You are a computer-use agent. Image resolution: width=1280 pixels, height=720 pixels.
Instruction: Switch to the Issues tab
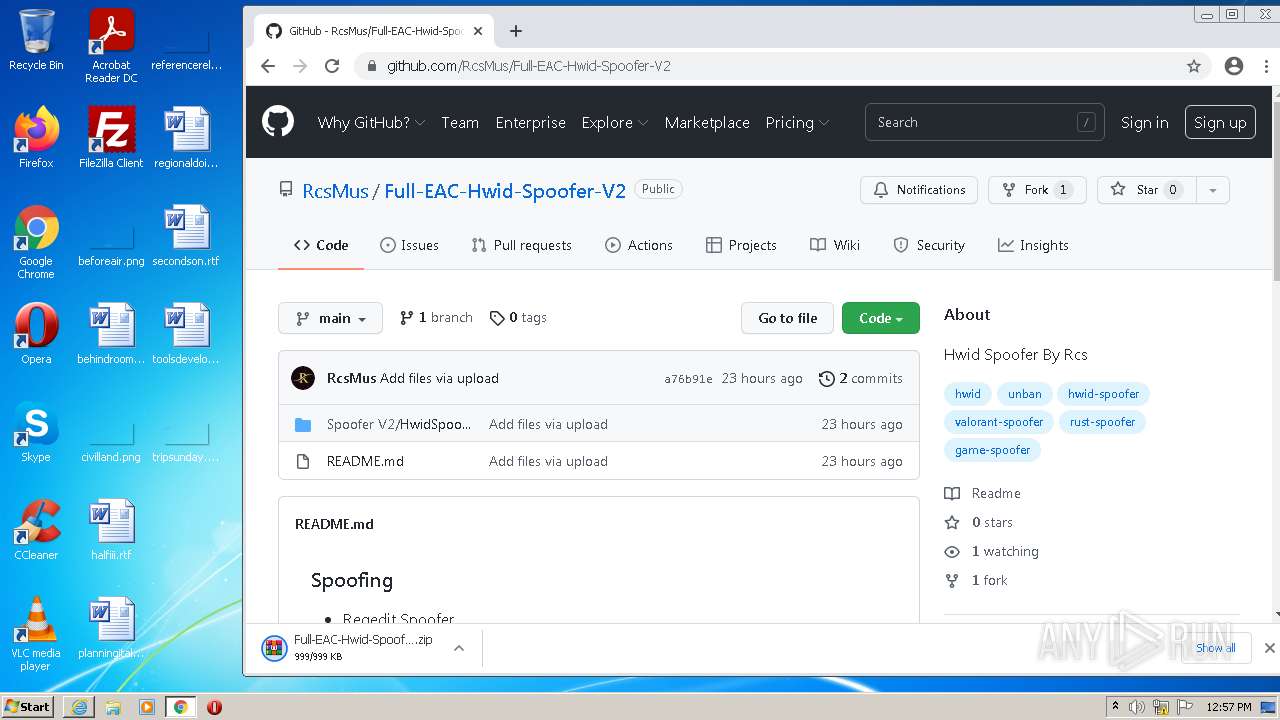click(409, 245)
